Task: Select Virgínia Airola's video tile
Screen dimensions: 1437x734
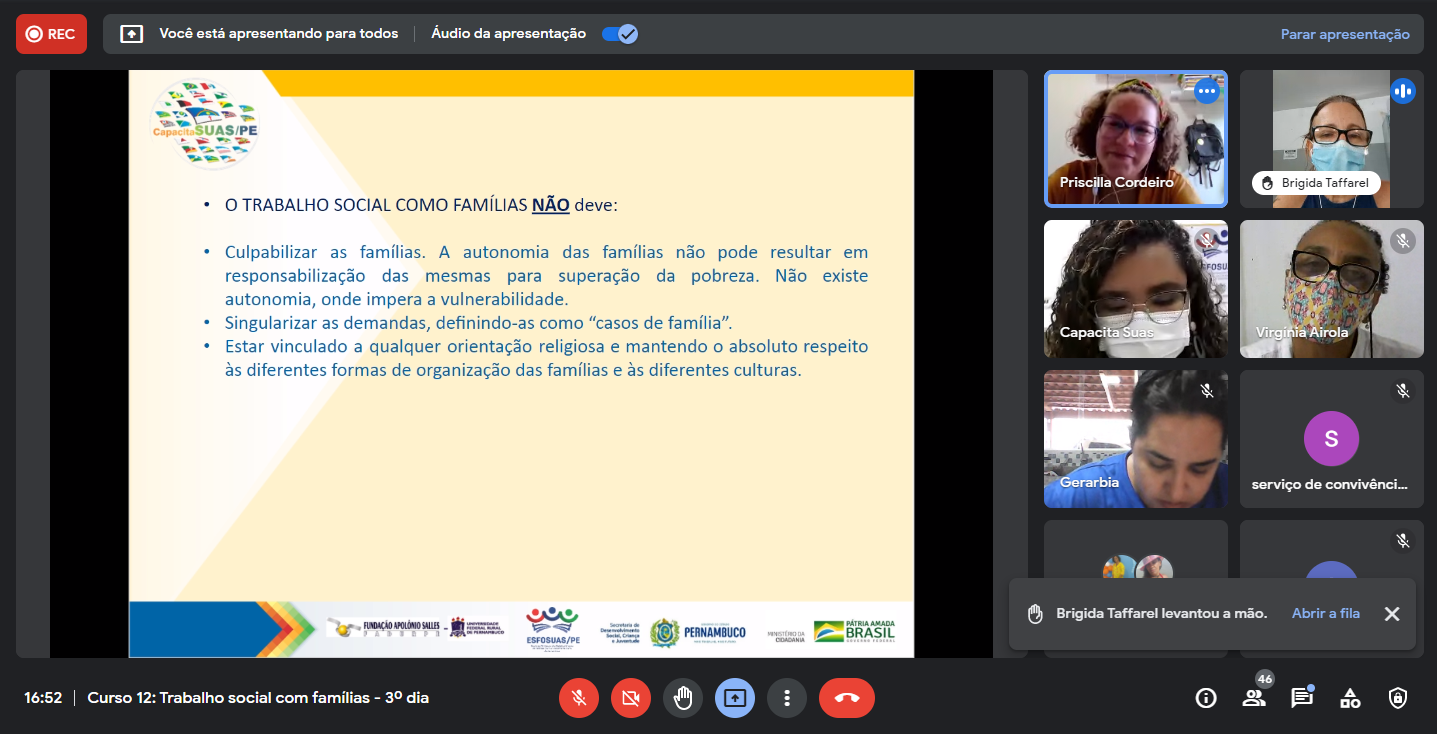Action: [x=1331, y=289]
